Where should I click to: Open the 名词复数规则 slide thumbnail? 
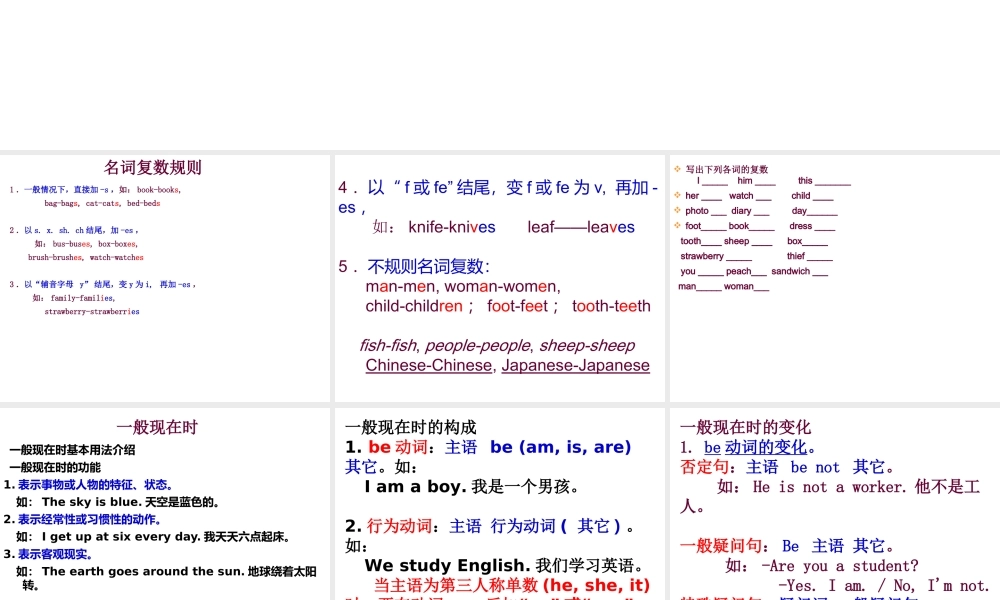[x=165, y=278]
